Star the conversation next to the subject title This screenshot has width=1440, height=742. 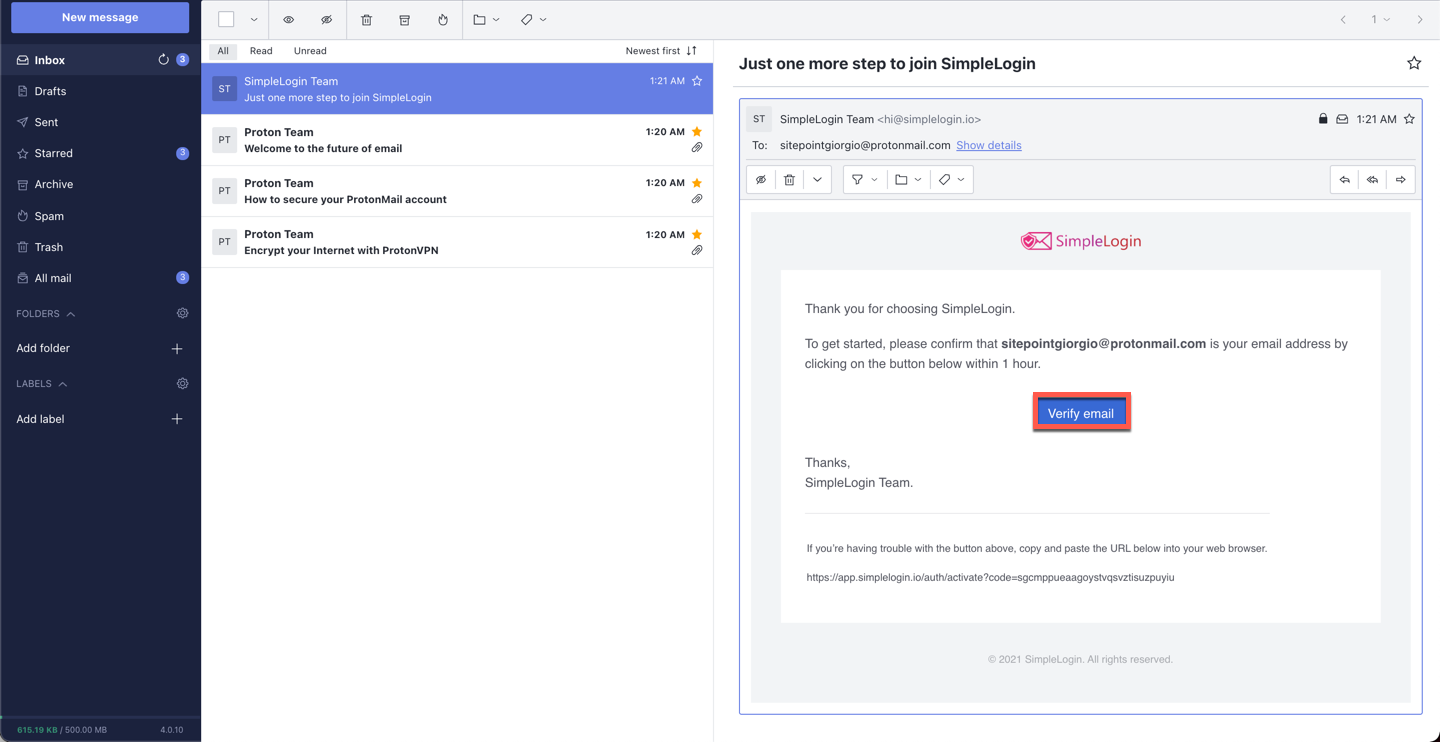coord(1414,63)
